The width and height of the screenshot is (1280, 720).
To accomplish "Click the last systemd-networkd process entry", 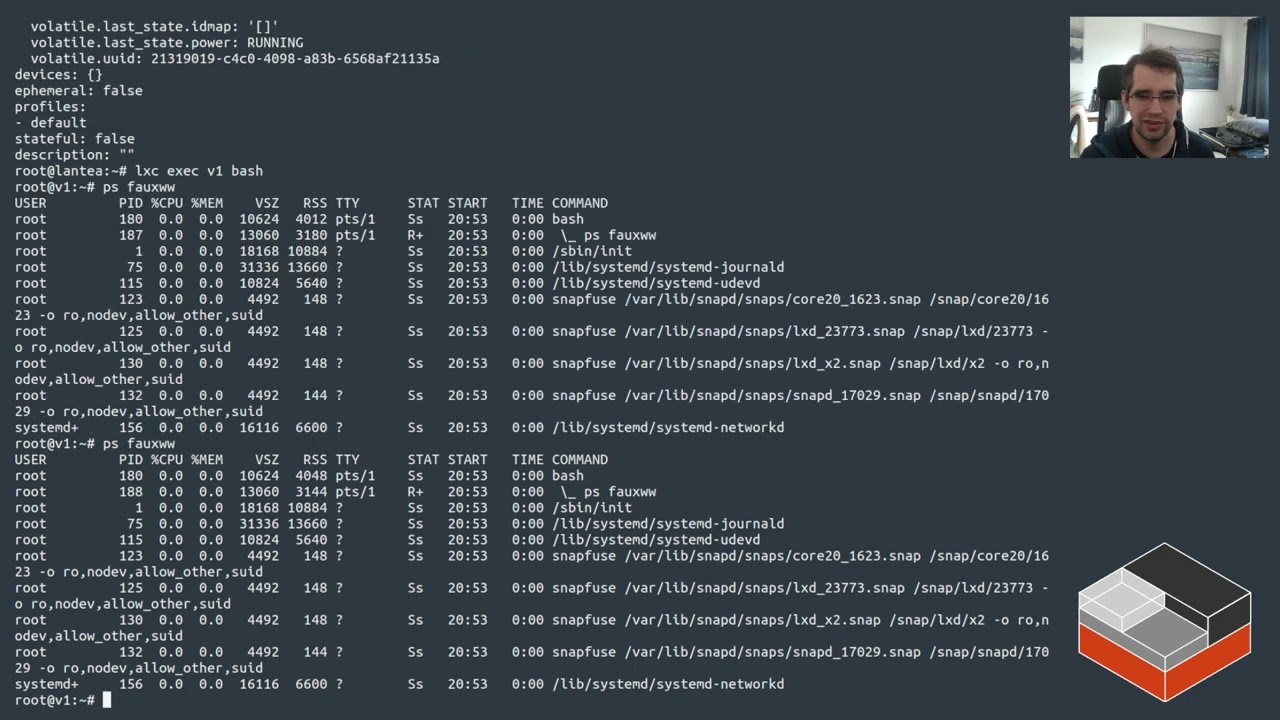I will 668,684.
